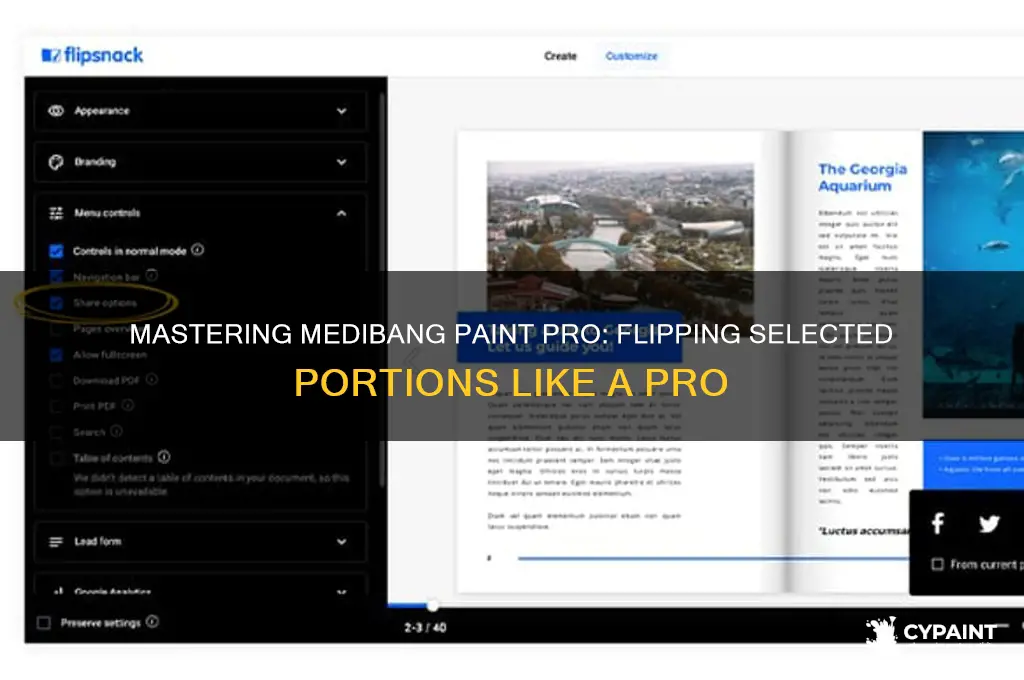Screen dimensions: 1024x680
Task: Click the Appearance eye icon
Action: coord(56,111)
